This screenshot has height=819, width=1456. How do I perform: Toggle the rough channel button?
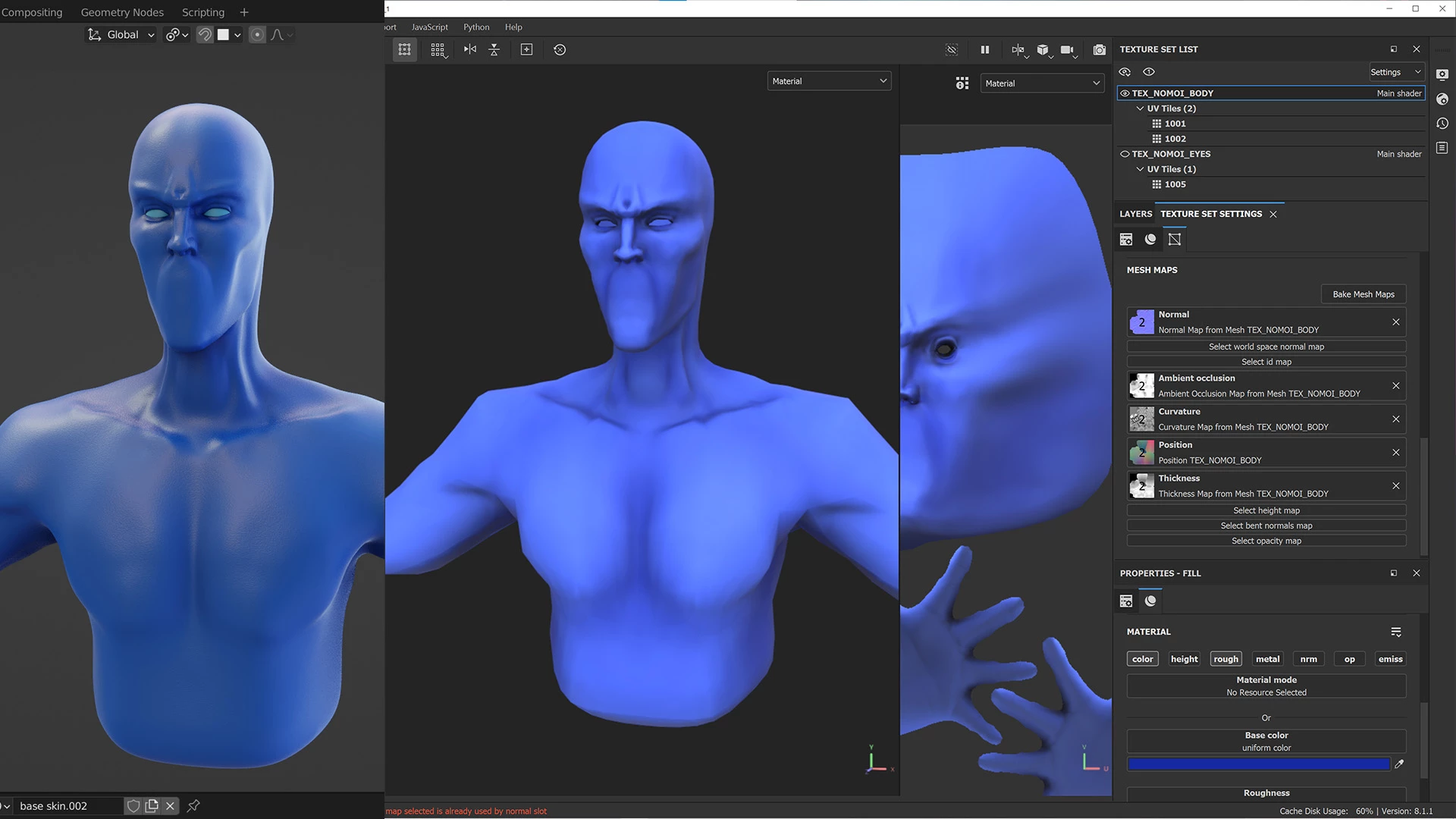[x=1225, y=659]
